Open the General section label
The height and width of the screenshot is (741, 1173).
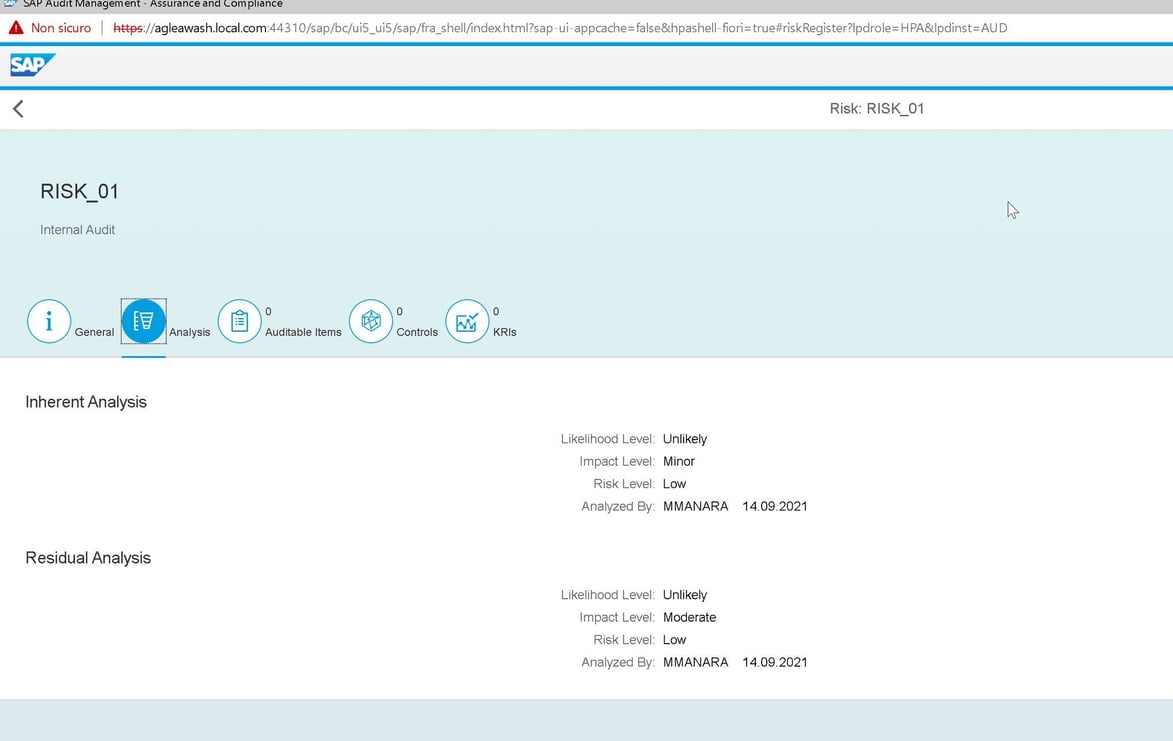[94, 332]
